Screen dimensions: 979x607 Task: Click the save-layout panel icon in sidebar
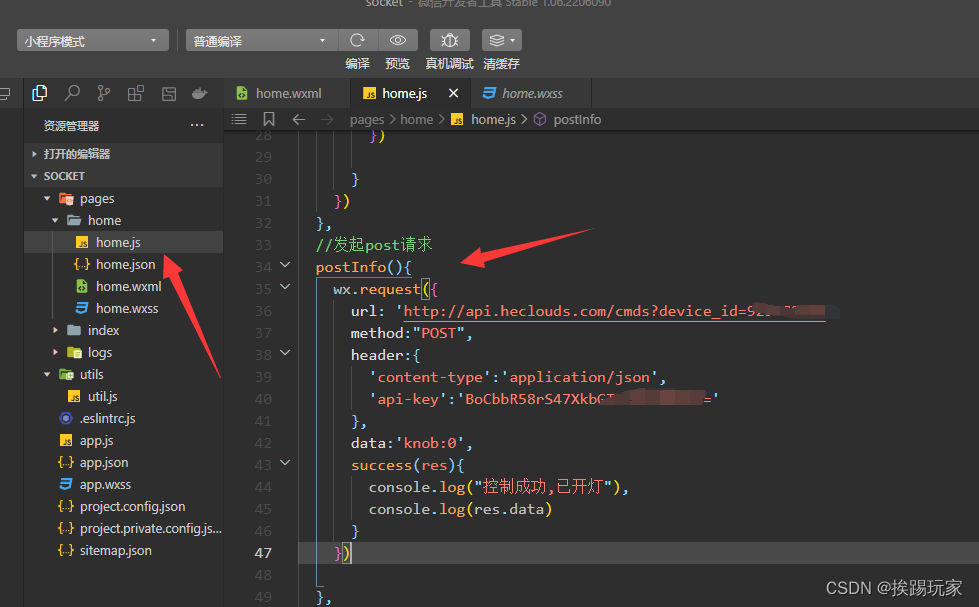click(x=169, y=94)
